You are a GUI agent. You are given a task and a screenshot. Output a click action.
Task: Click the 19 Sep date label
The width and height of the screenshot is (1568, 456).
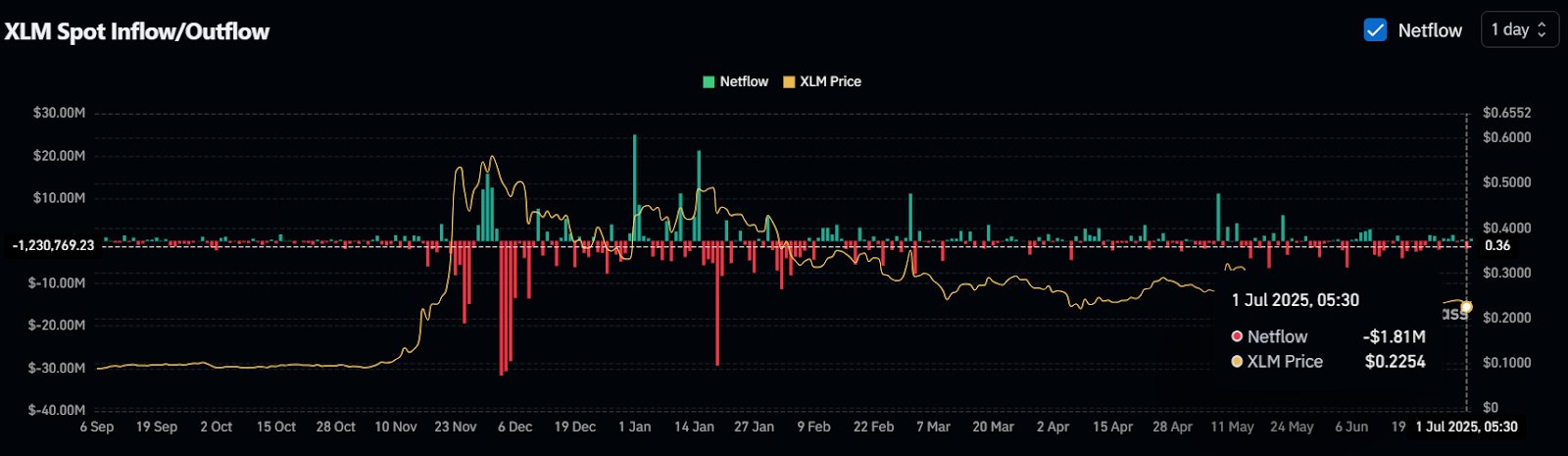pyautogui.click(x=157, y=427)
